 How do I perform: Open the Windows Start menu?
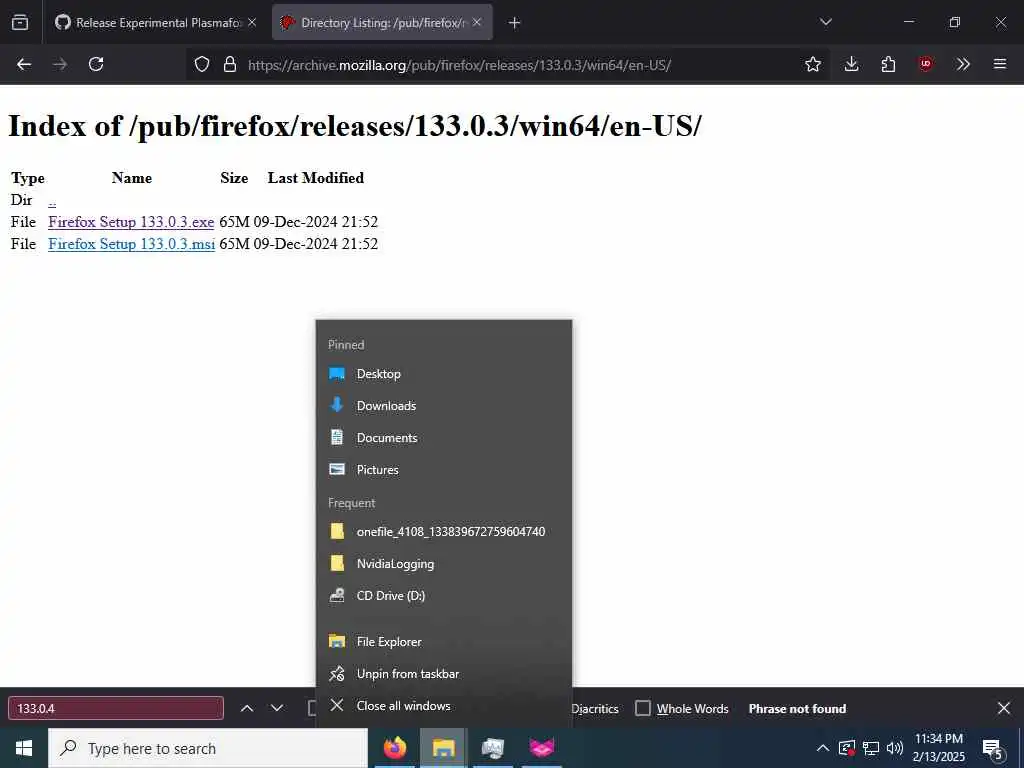coord(24,748)
